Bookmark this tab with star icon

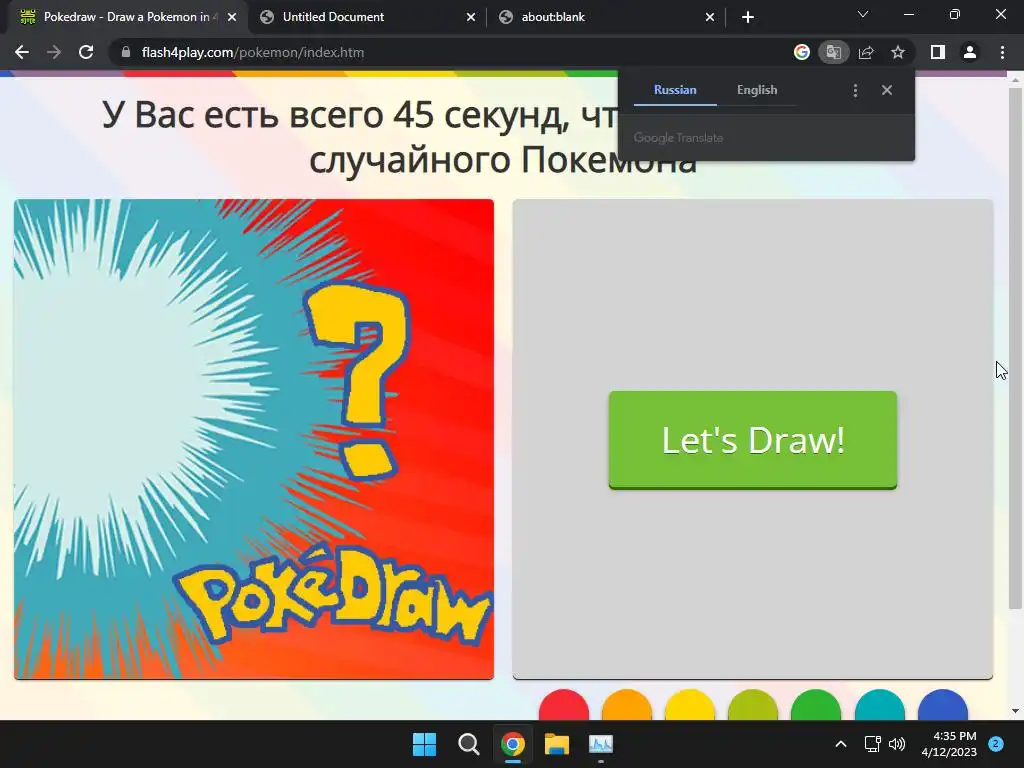tap(898, 52)
